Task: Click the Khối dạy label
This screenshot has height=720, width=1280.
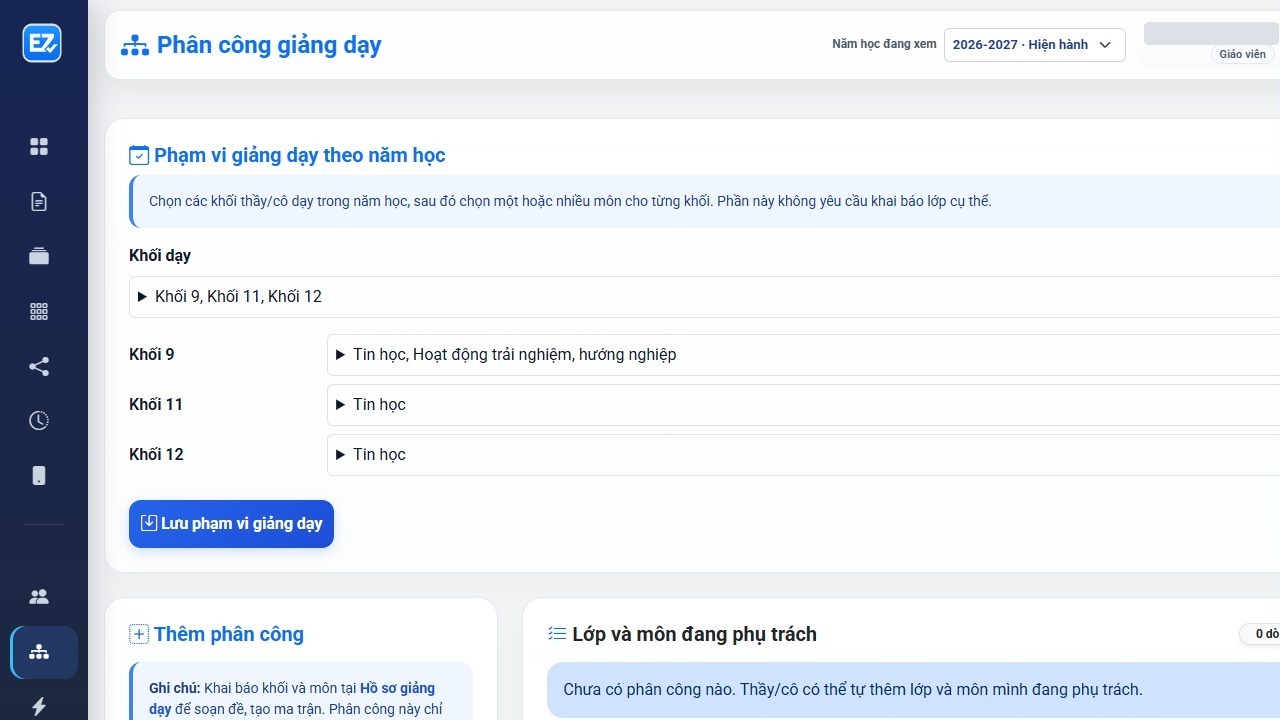Action: tap(160, 256)
